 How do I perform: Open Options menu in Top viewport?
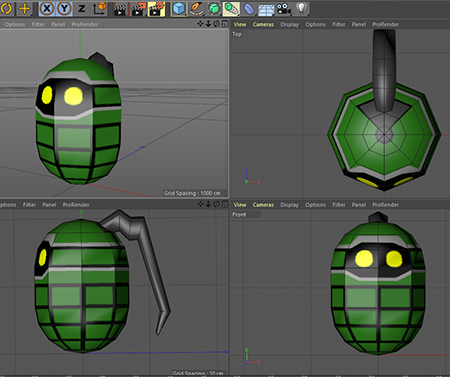point(315,24)
